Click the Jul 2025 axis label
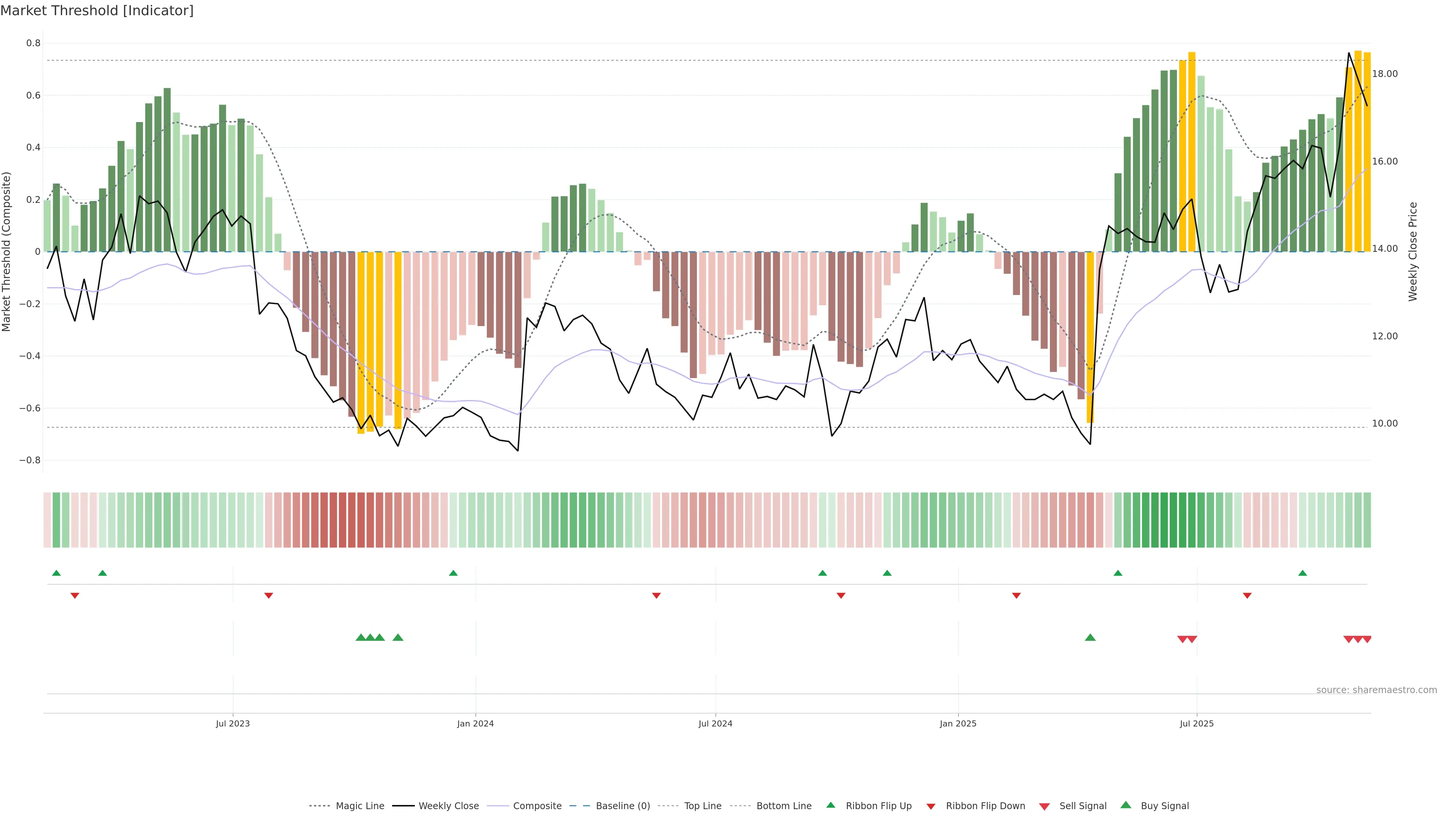 (1197, 723)
